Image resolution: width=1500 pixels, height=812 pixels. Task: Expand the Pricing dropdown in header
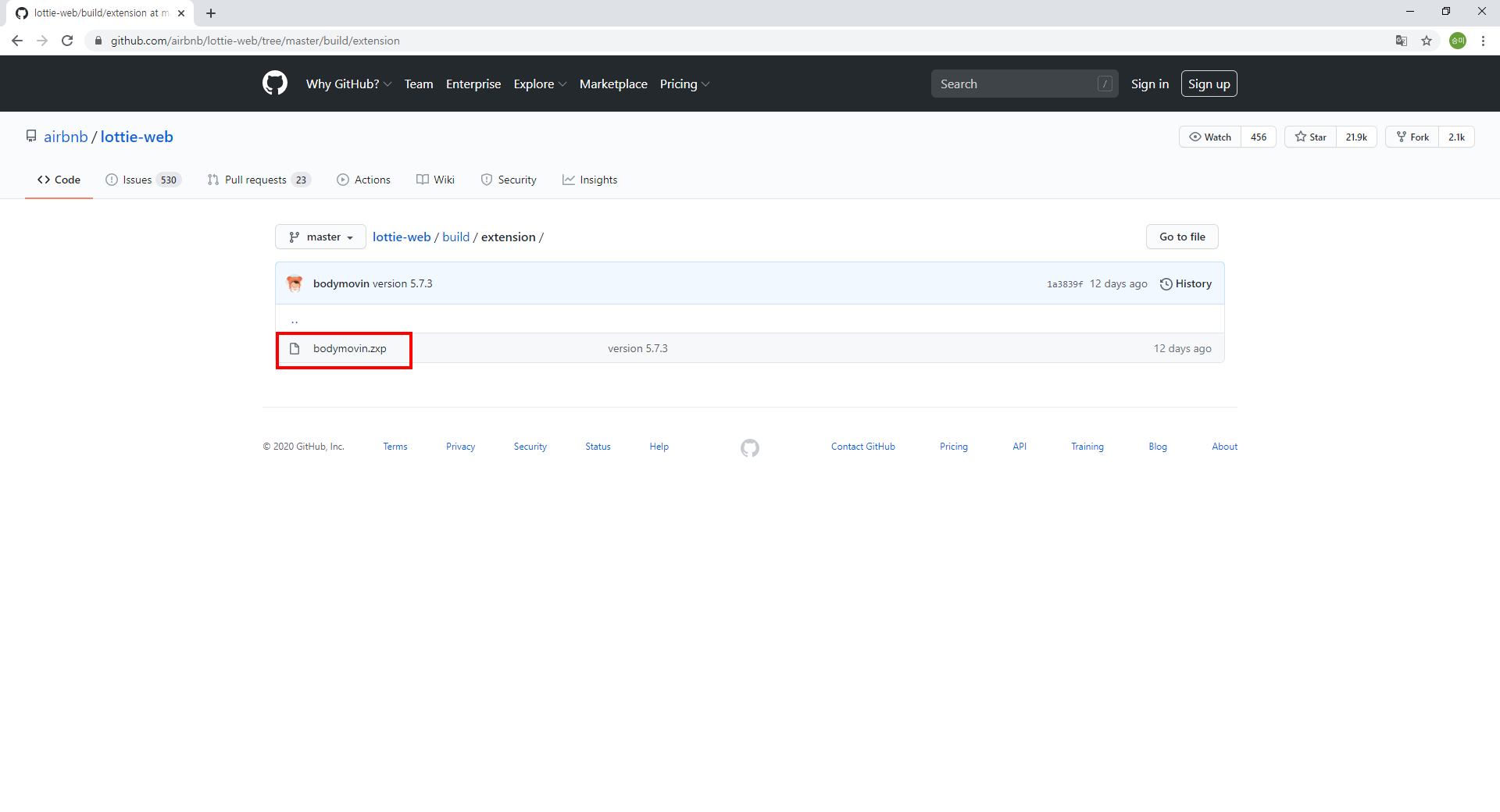coord(684,84)
